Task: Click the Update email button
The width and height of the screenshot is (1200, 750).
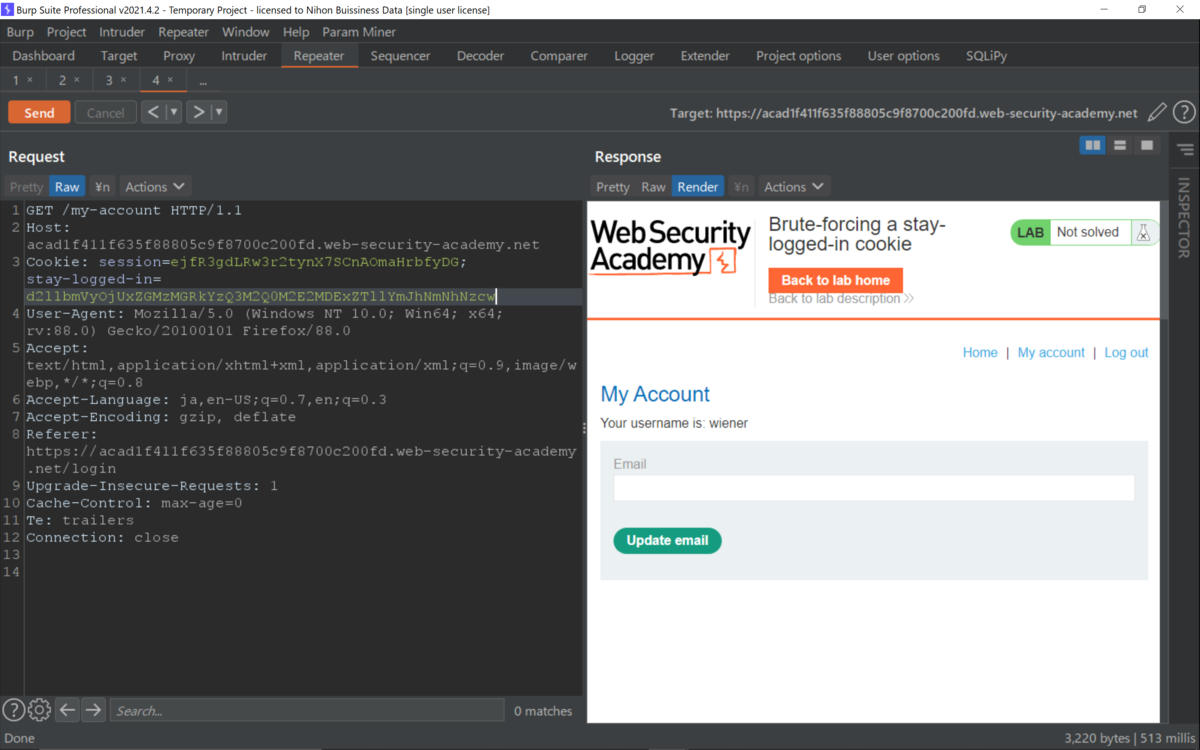Action: pos(667,540)
